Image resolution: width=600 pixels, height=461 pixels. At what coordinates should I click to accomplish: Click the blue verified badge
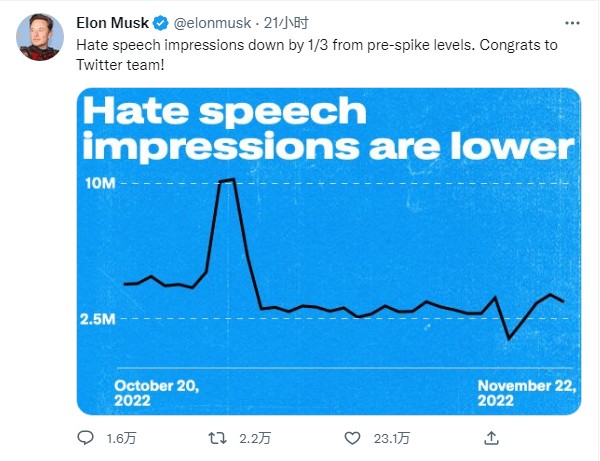[158, 24]
